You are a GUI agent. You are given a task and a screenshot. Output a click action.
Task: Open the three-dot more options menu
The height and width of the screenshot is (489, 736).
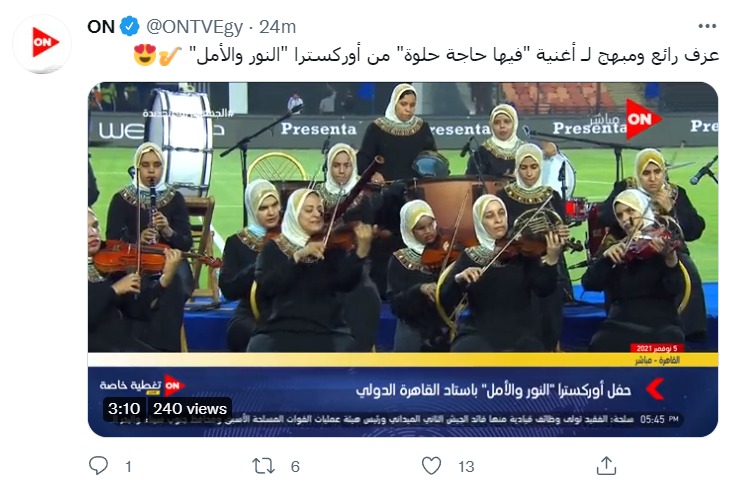click(707, 26)
